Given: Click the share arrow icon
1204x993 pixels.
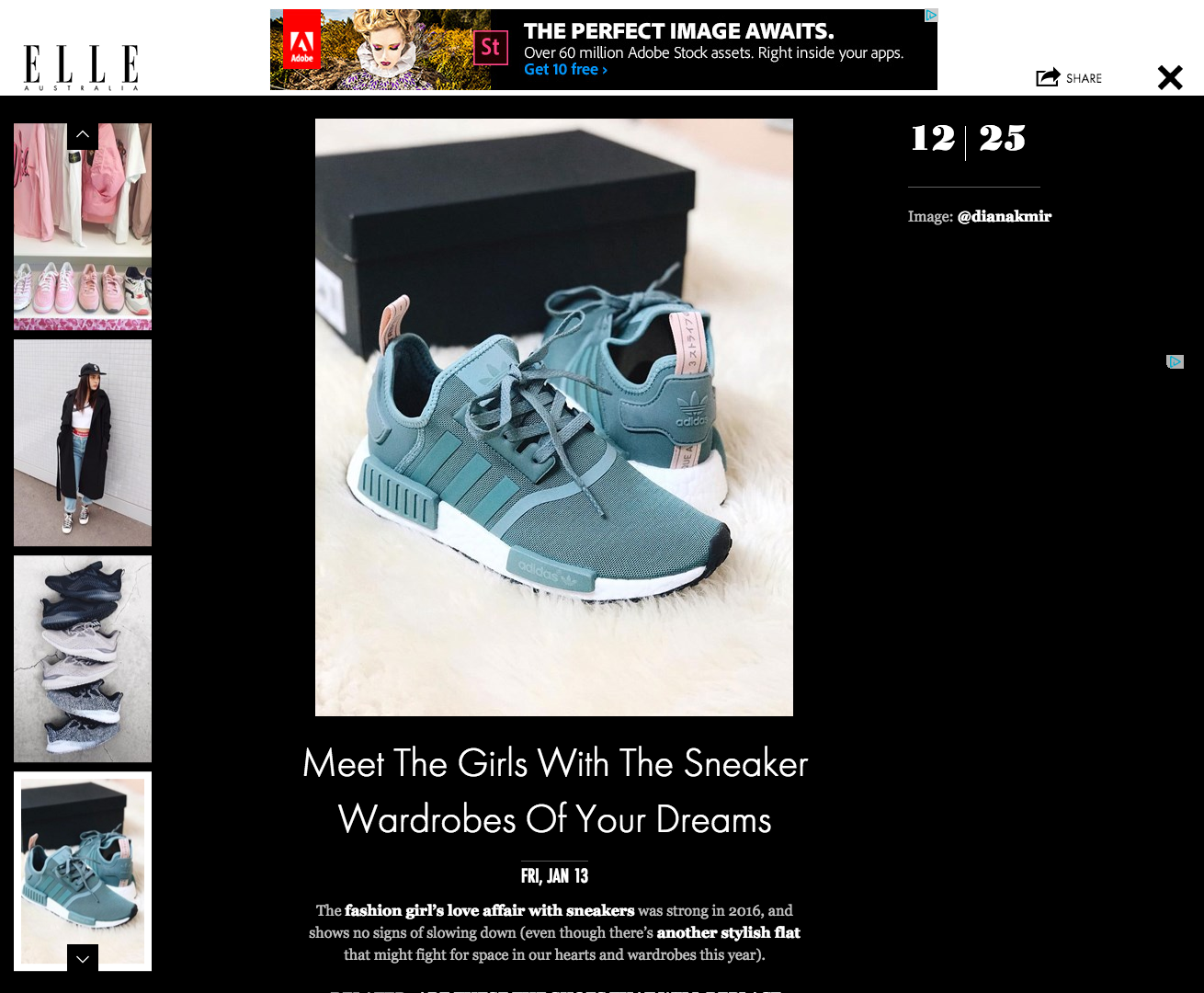Looking at the screenshot, I should 1048,77.
